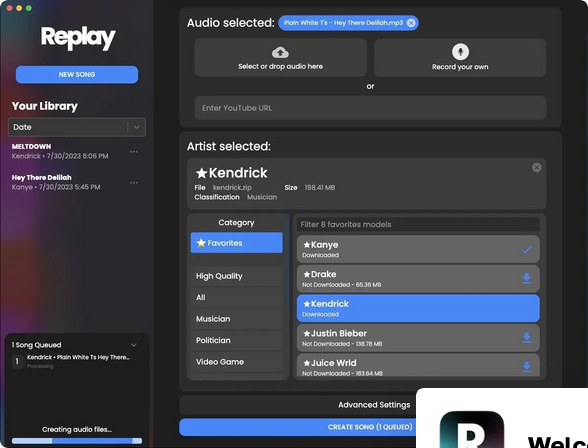588x448 pixels.
Task: Select the Justin Bieber model row
Action: coord(418,338)
